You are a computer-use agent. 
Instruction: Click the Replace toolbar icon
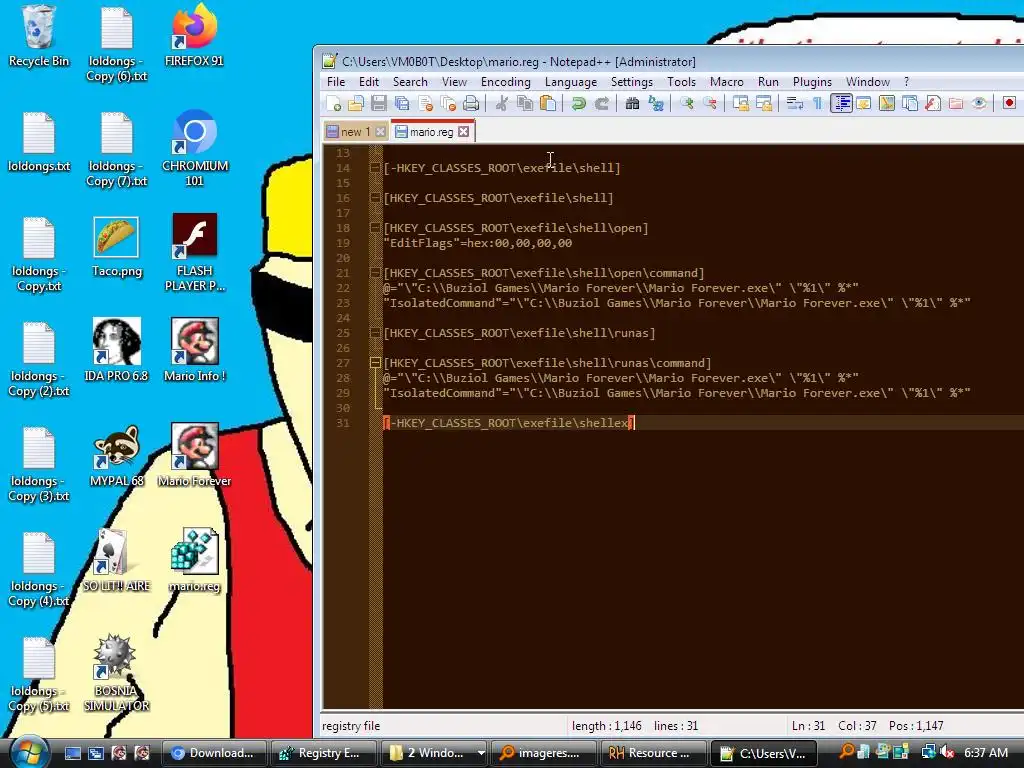point(656,103)
